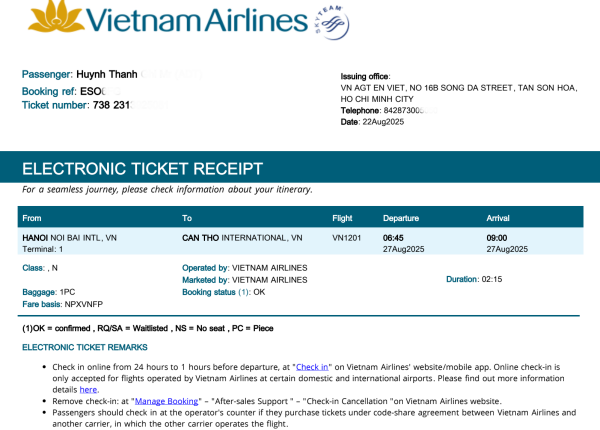Image resolution: width=600 pixels, height=430 pixels.
Task: Select flight number VN1201
Action: click(x=345, y=238)
